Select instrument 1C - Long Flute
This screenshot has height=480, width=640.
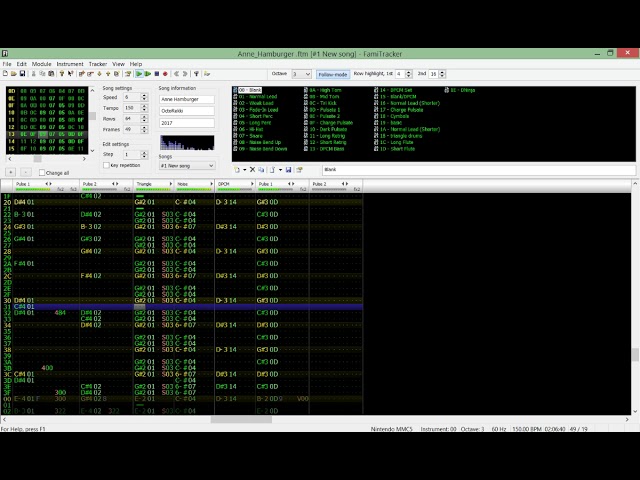click(394, 142)
